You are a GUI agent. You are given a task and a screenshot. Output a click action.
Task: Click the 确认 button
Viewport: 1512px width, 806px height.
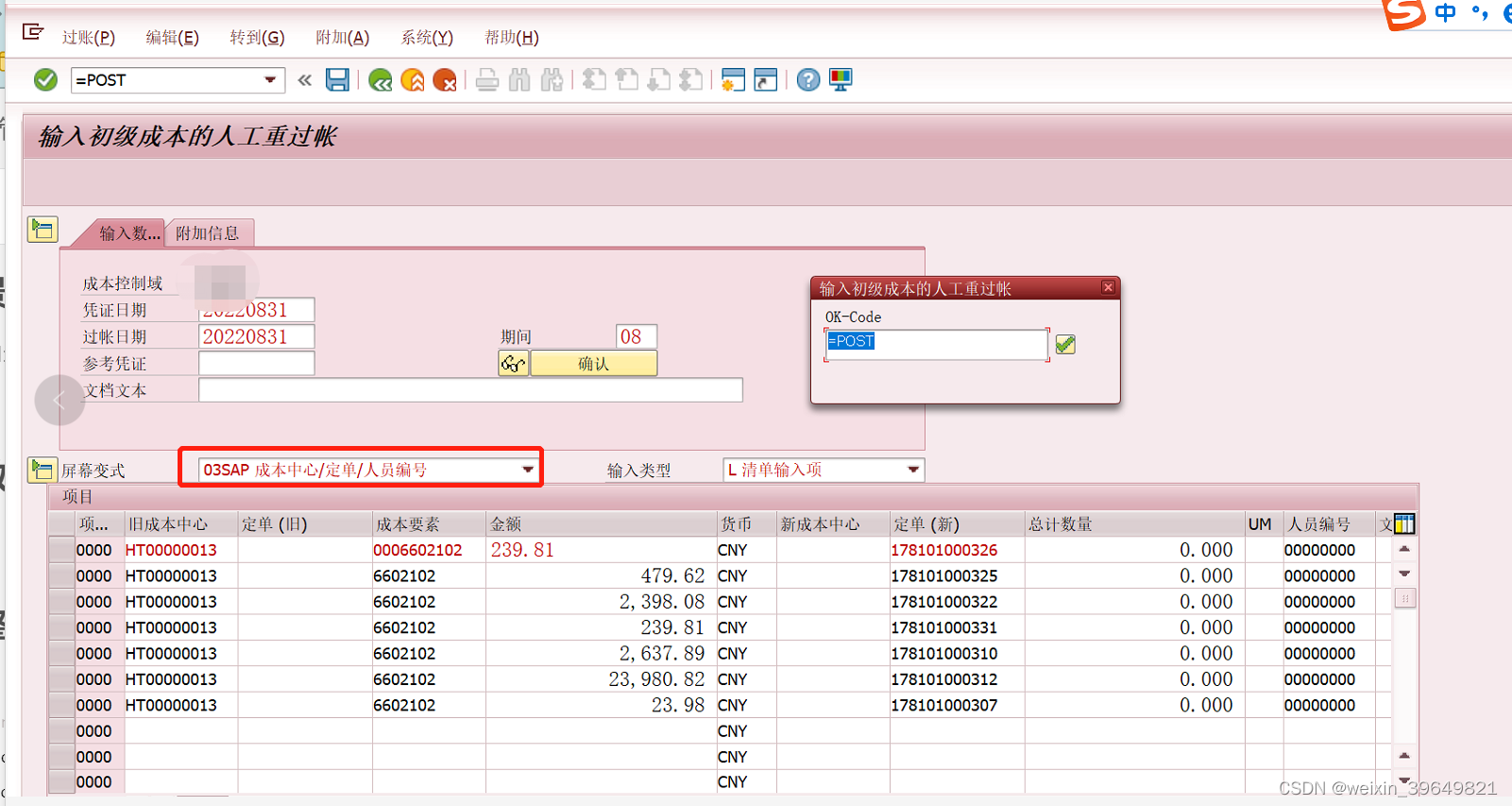point(593,364)
